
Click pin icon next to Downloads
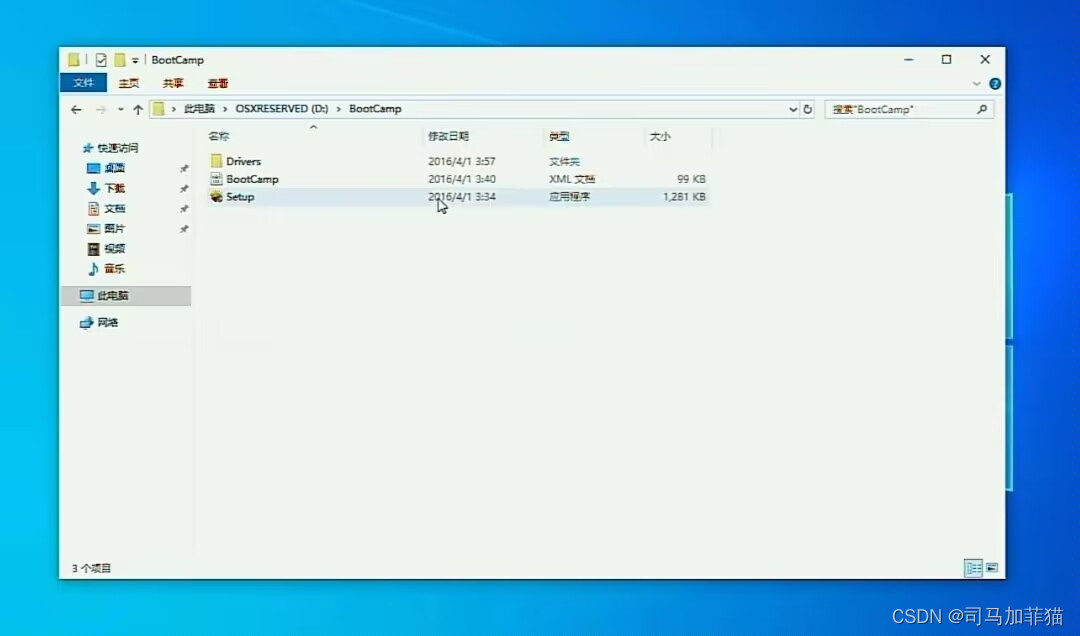(x=184, y=189)
